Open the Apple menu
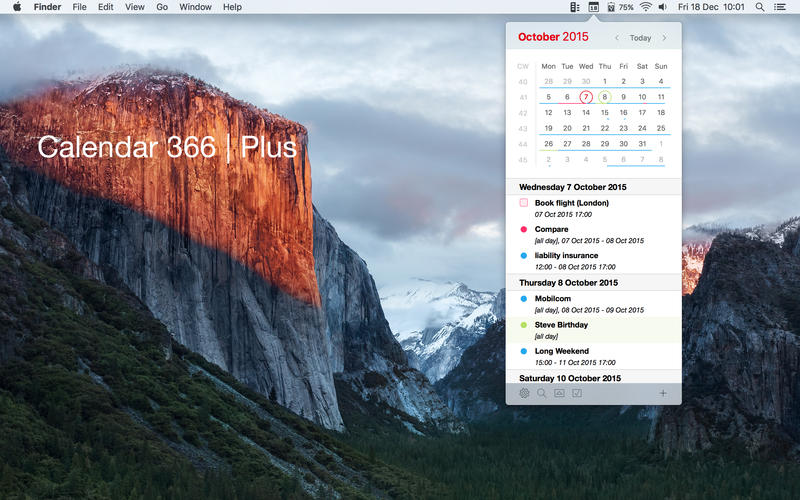Viewport: 800px width, 500px height. click(x=17, y=7)
